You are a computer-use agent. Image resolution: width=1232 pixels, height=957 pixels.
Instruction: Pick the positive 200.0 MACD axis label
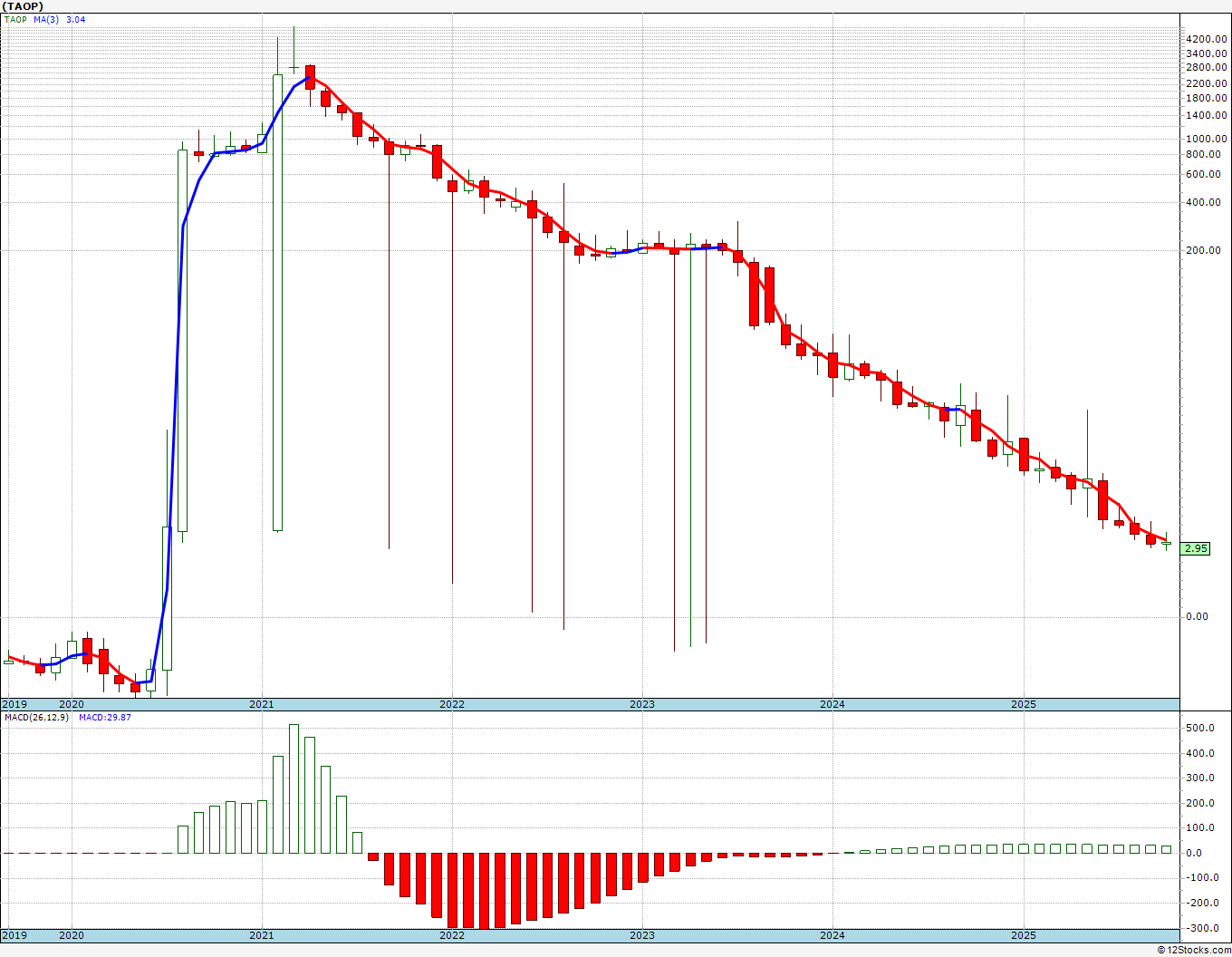1199,804
